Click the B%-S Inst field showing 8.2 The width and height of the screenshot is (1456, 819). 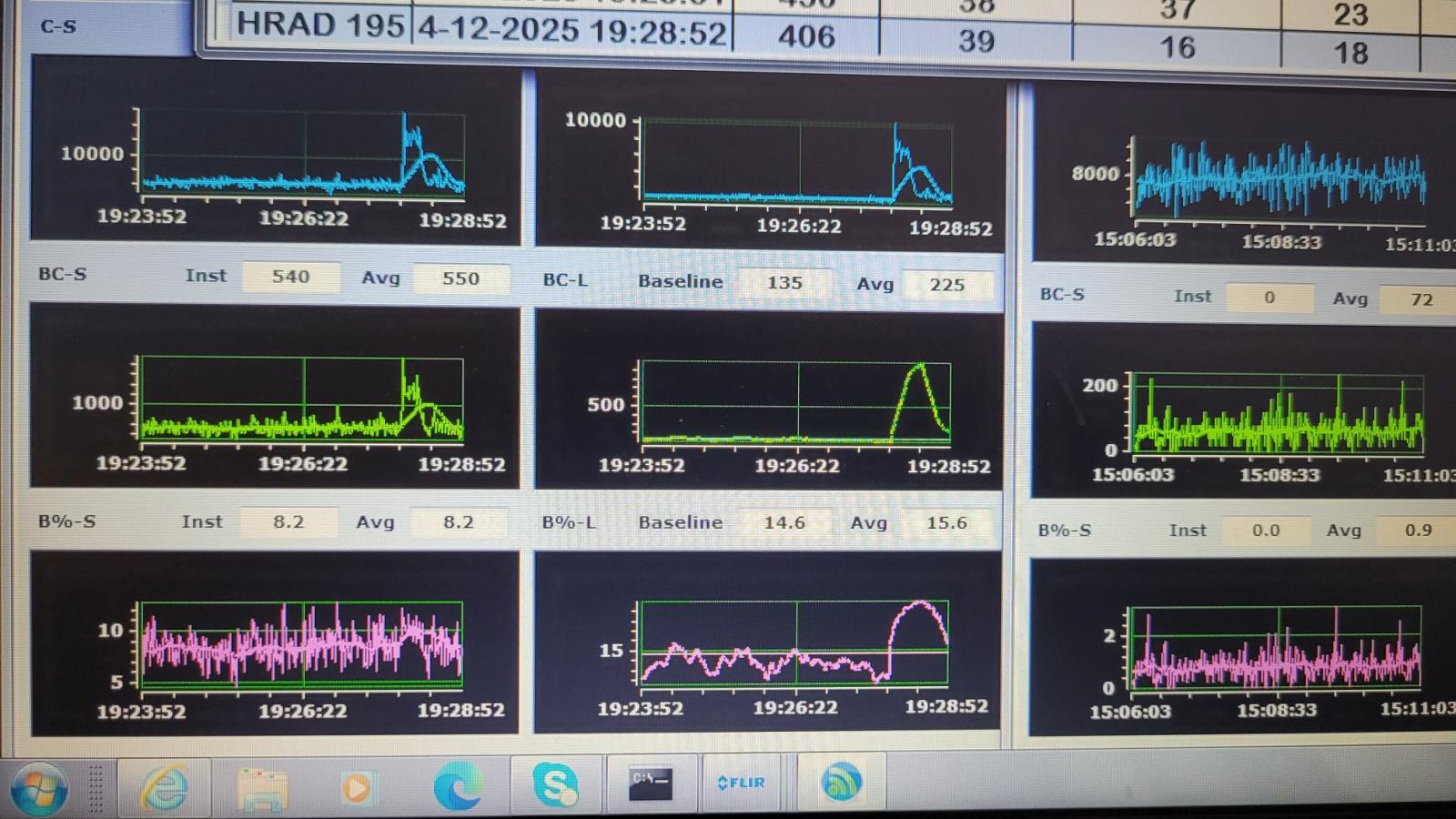tap(289, 521)
